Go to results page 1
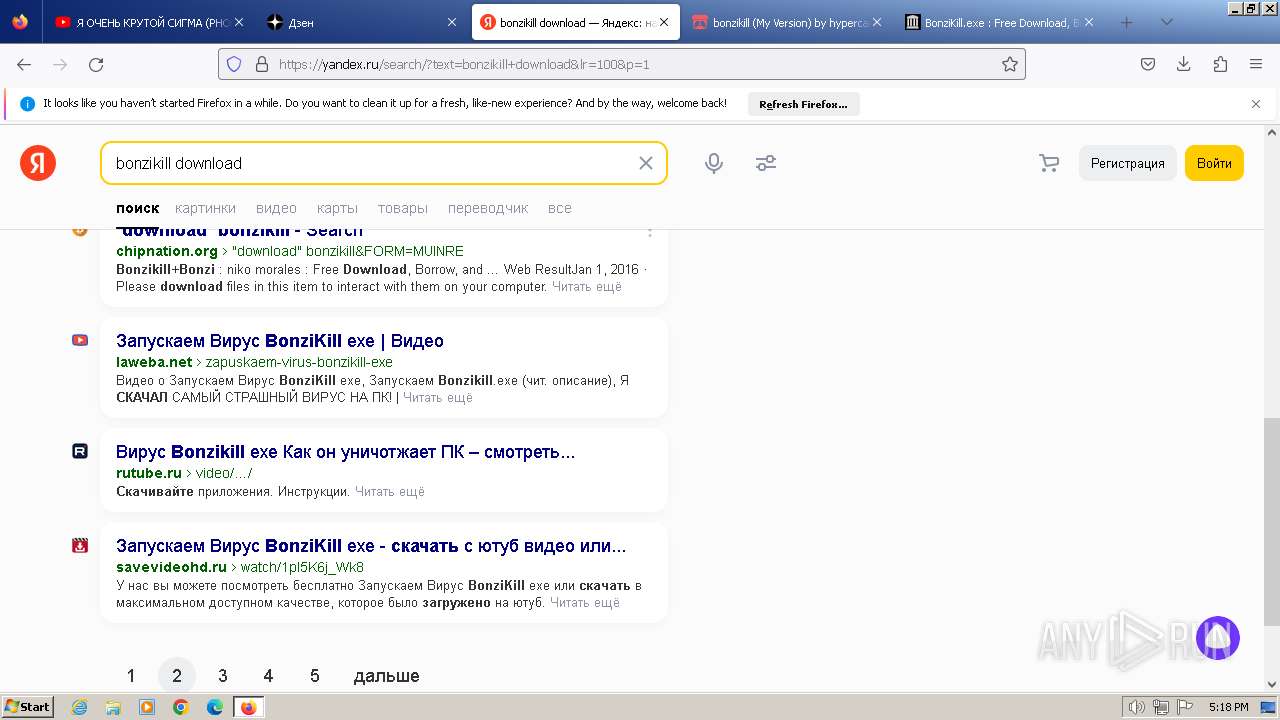This screenshot has width=1280, height=720. [x=131, y=676]
